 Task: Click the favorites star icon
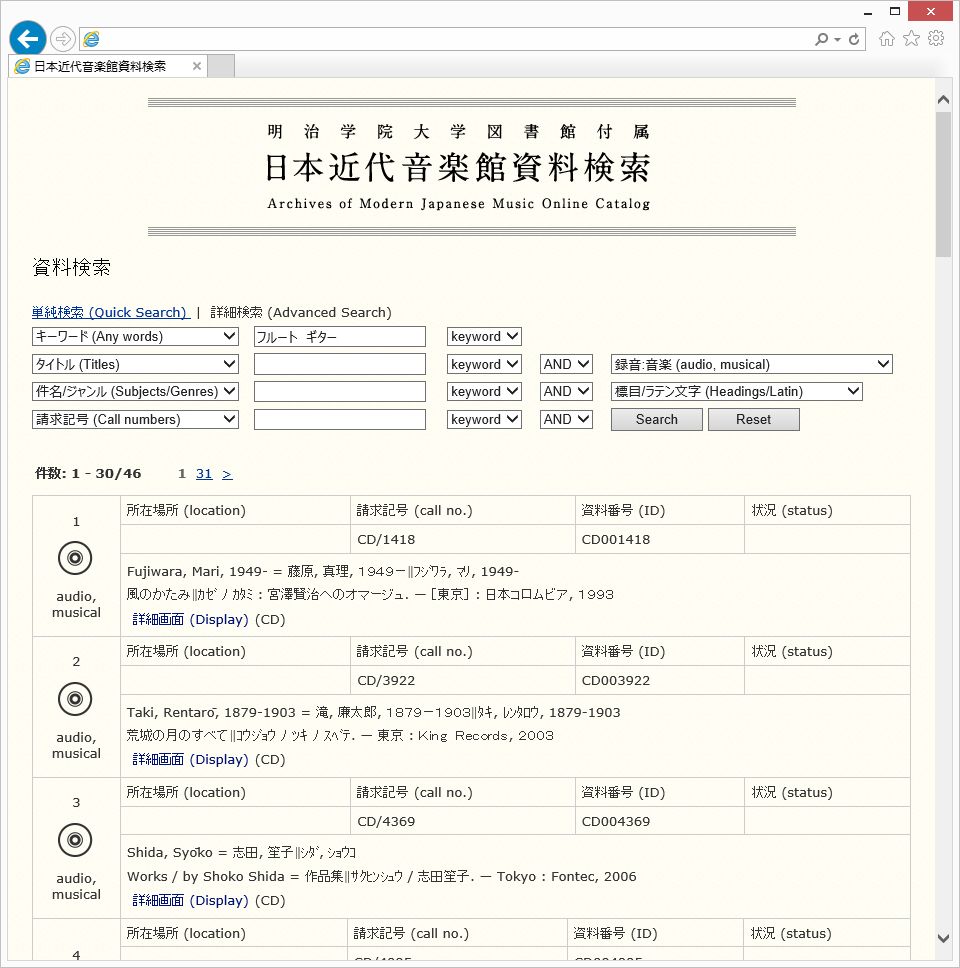pyautogui.click(x=911, y=39)
